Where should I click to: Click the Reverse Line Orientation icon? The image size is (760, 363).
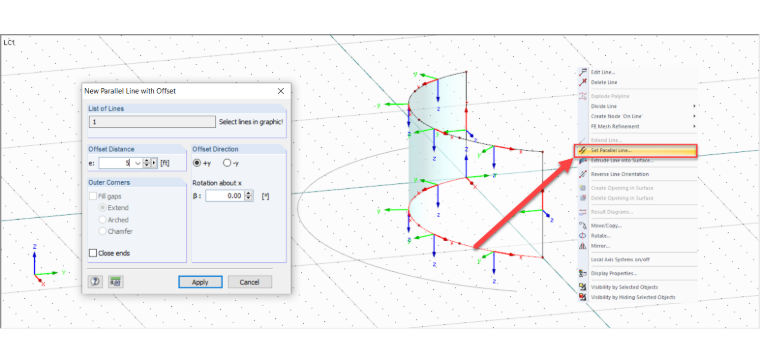coord(583,174)
